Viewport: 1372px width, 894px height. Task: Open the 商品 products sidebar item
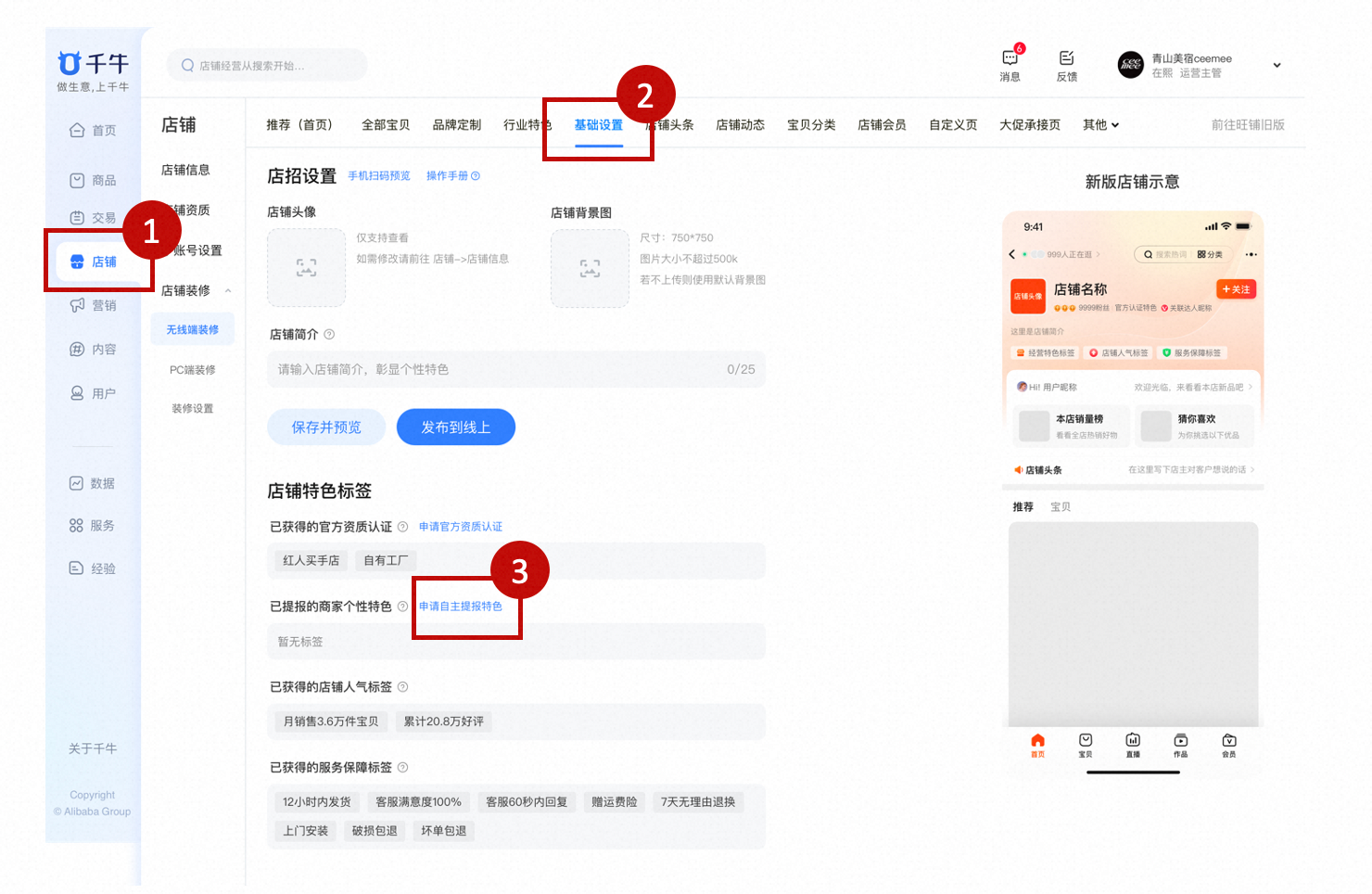click(x=93, y=181)
